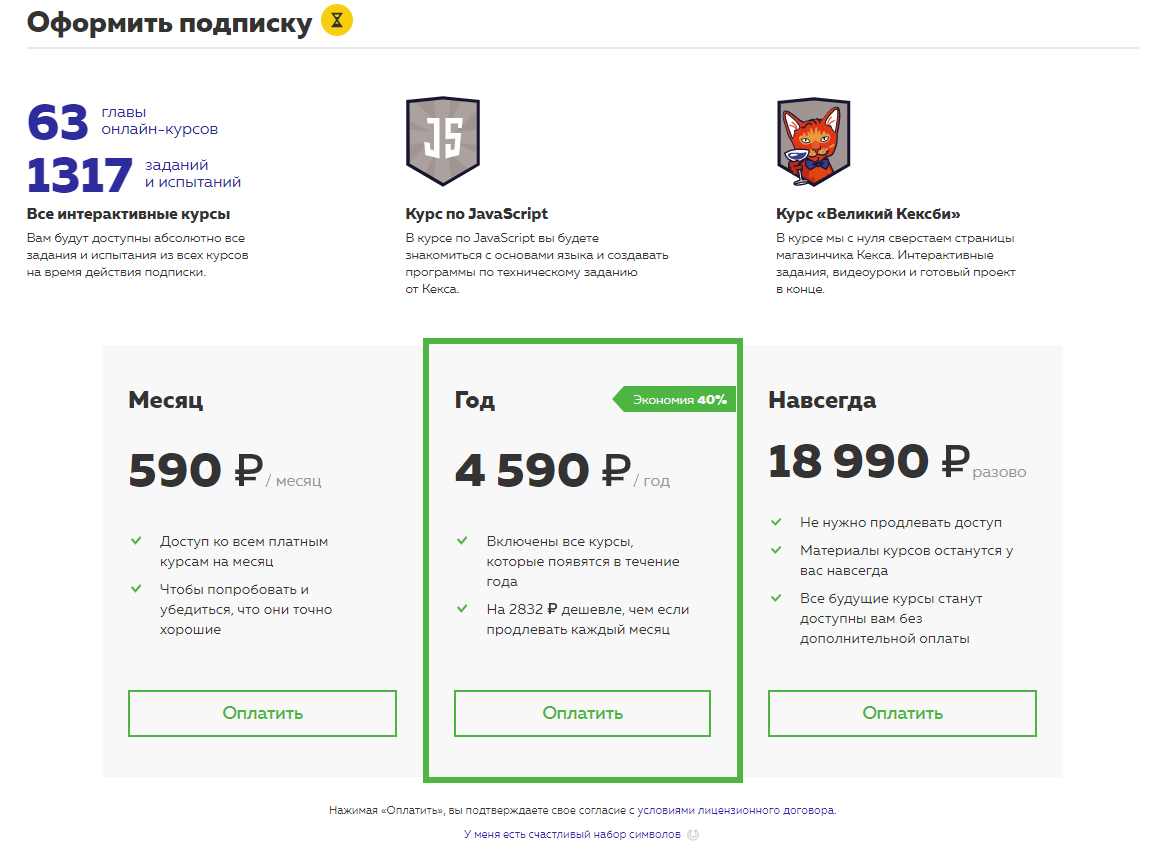Screen dimensions: 1159x855
Task: Click the checkmark beside «Все будущие курсы станут»
Action: pyautogui.click(x=776, y=598)
